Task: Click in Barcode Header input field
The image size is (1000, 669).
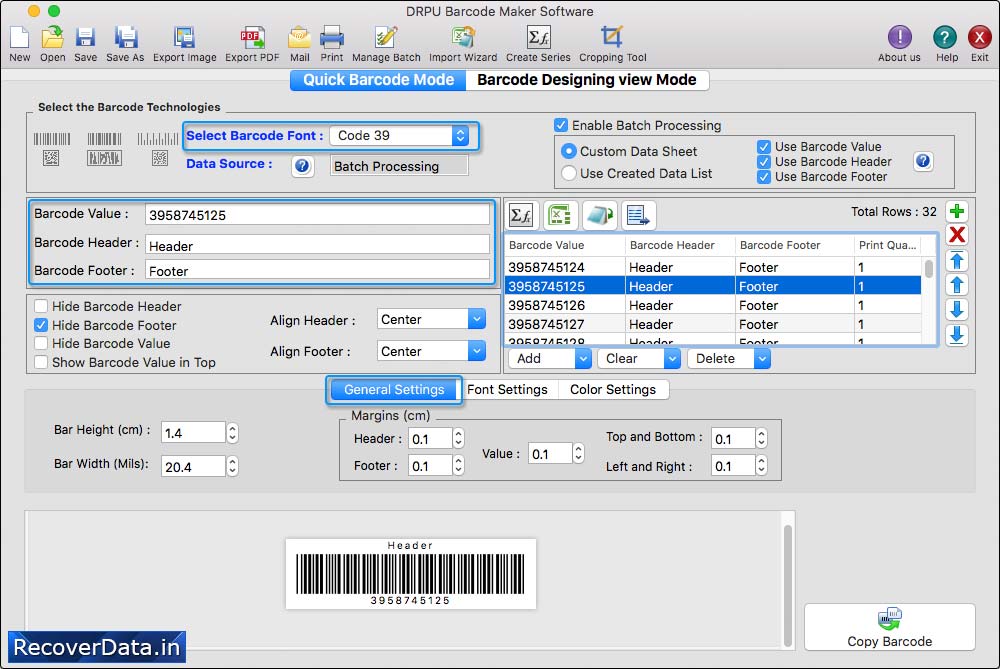Action: coord(317,246)
